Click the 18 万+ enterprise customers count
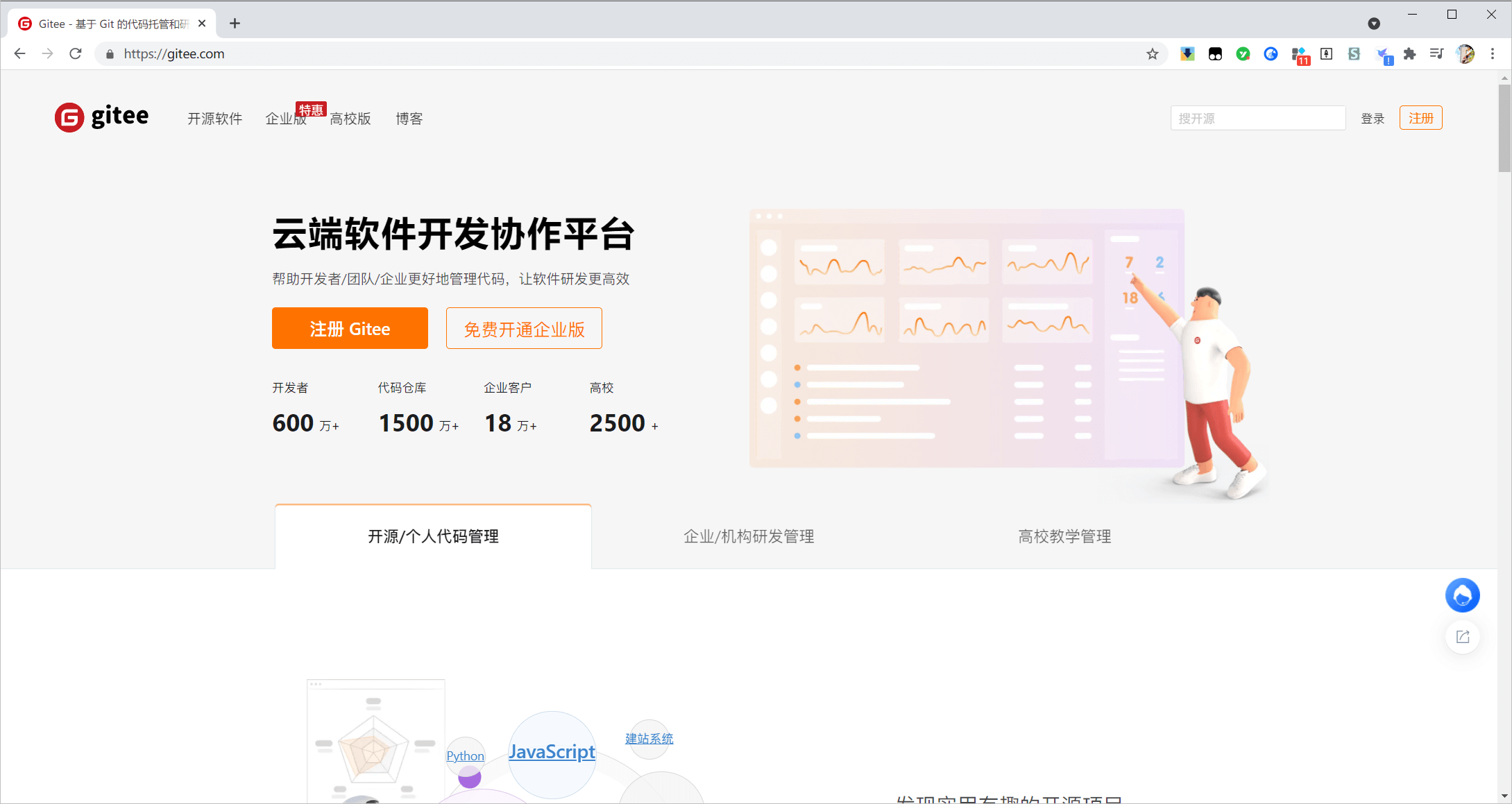This screenshot has height=804, width=1512. (511, 423)
